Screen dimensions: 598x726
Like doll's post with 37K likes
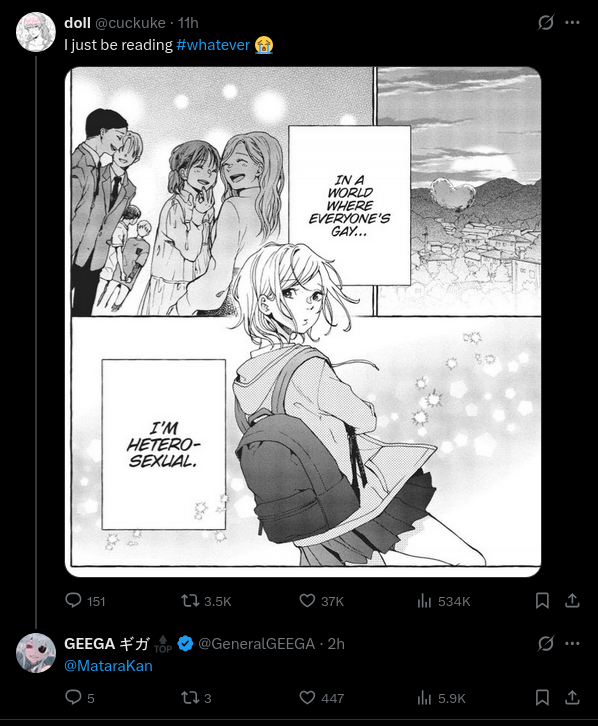coord(307,601)
